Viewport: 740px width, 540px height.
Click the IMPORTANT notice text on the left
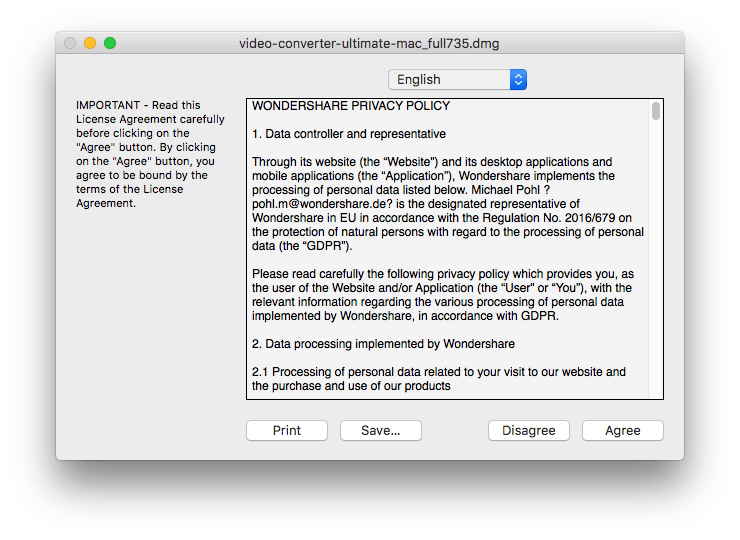[x=150, y=154]
